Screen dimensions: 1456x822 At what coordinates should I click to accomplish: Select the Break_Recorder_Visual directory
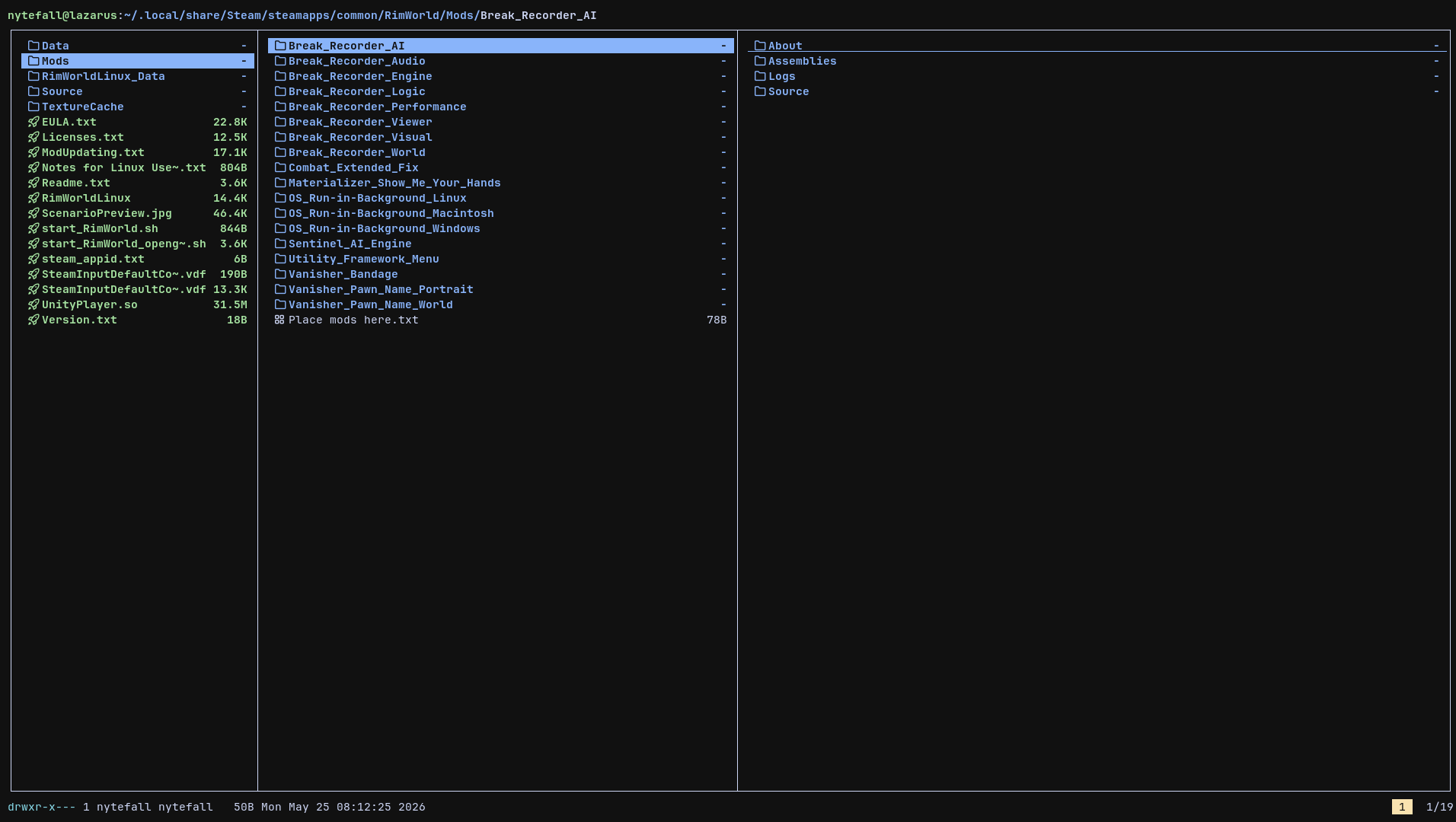pos(501,137)
